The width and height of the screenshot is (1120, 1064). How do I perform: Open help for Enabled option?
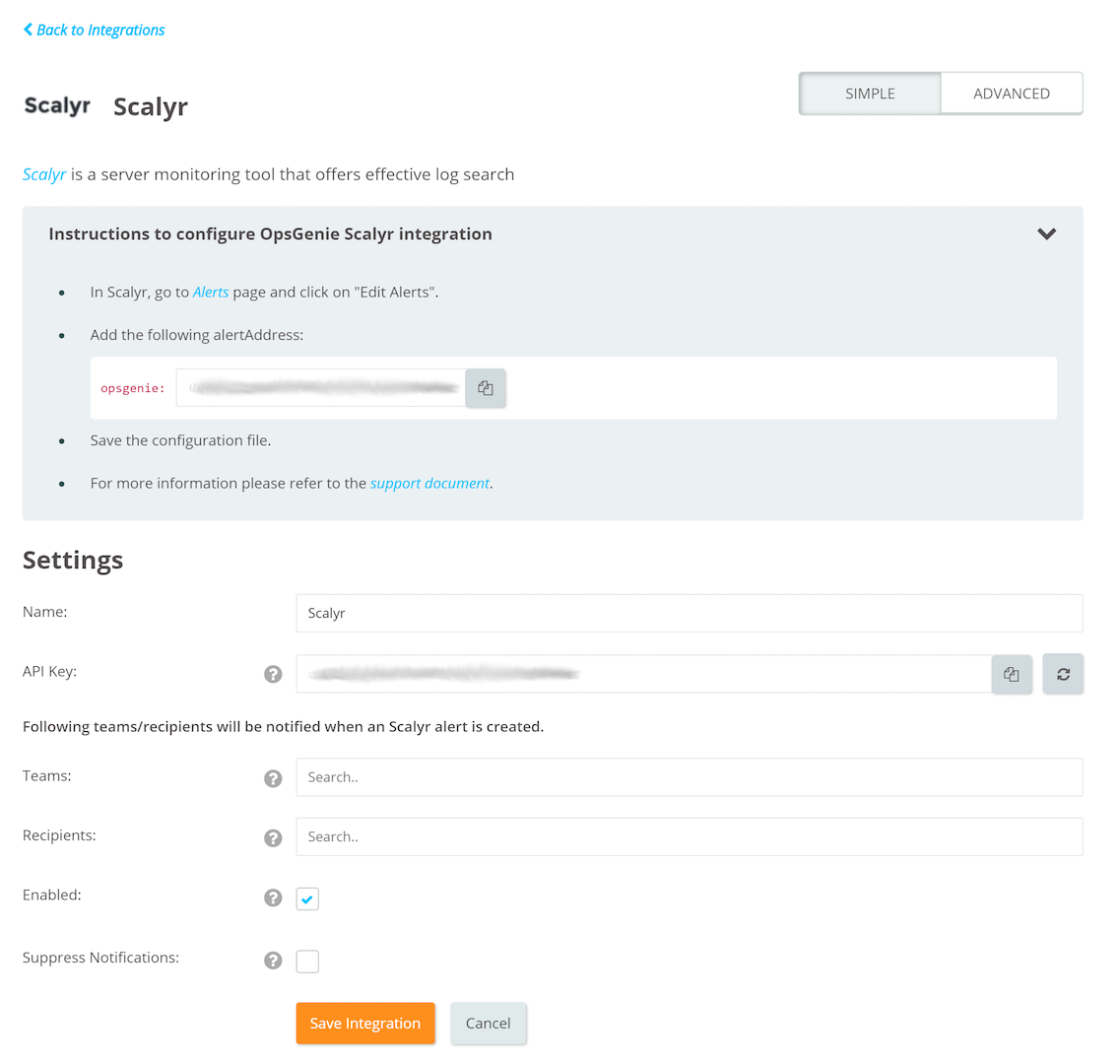[273, 898]
